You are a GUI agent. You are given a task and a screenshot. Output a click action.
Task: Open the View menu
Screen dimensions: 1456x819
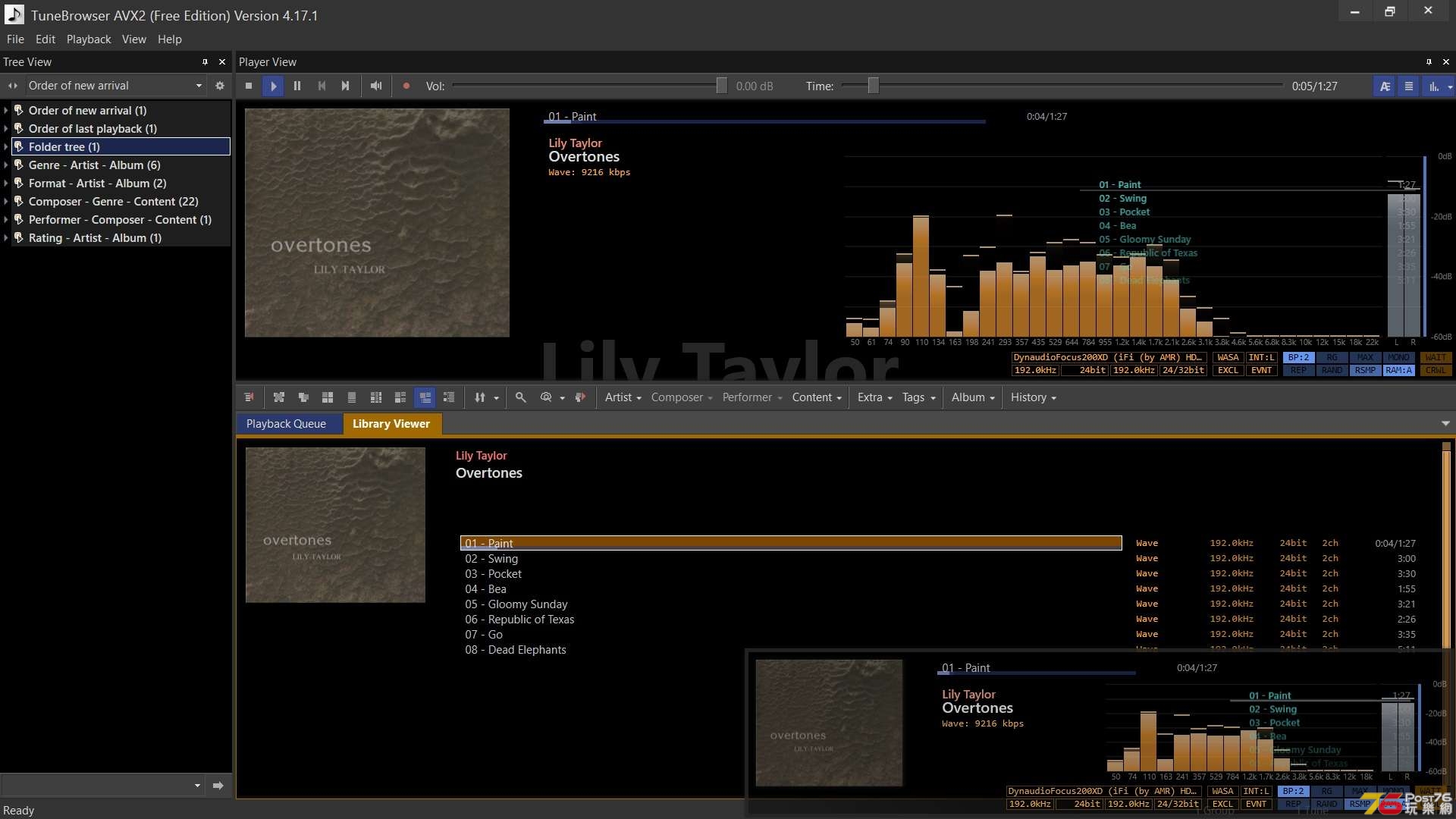point(134,39)
